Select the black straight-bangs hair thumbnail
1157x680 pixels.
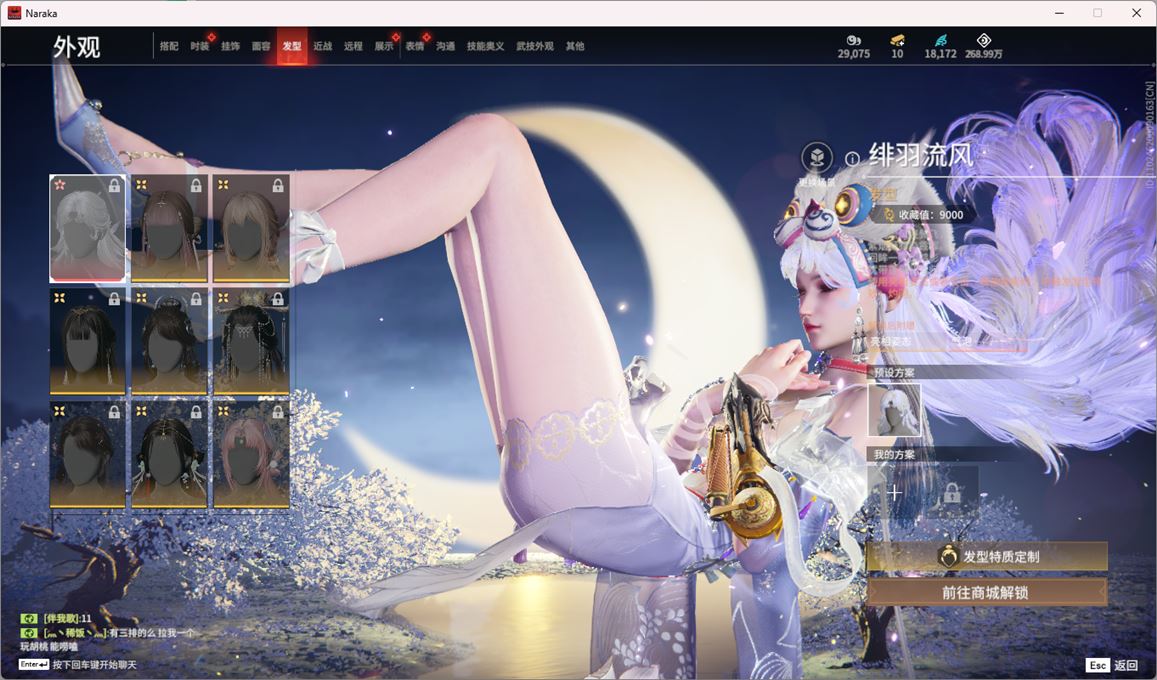[x=87, y=341]
